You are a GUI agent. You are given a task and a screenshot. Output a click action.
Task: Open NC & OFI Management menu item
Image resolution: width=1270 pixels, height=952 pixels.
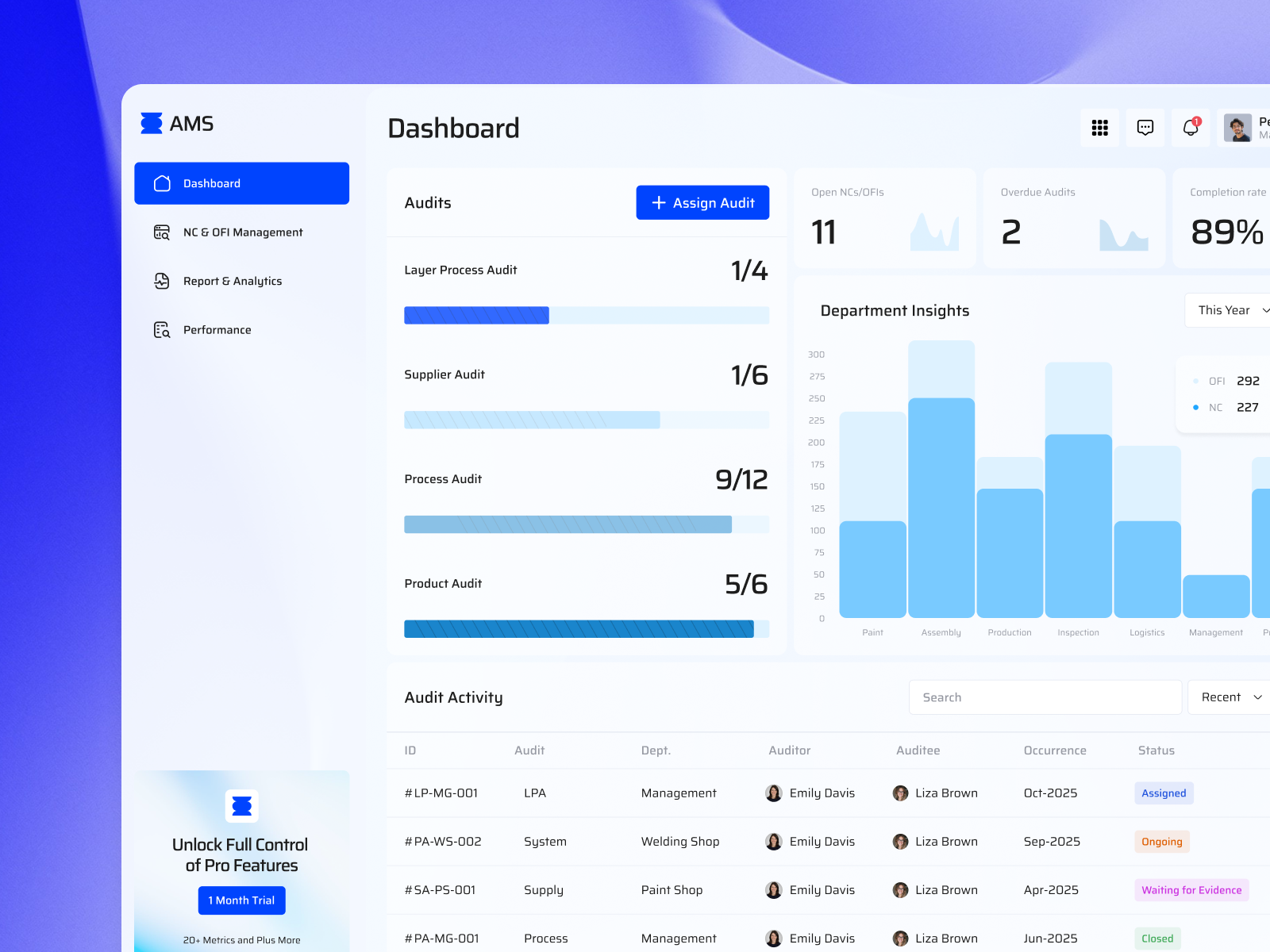[x=242, y=232]
